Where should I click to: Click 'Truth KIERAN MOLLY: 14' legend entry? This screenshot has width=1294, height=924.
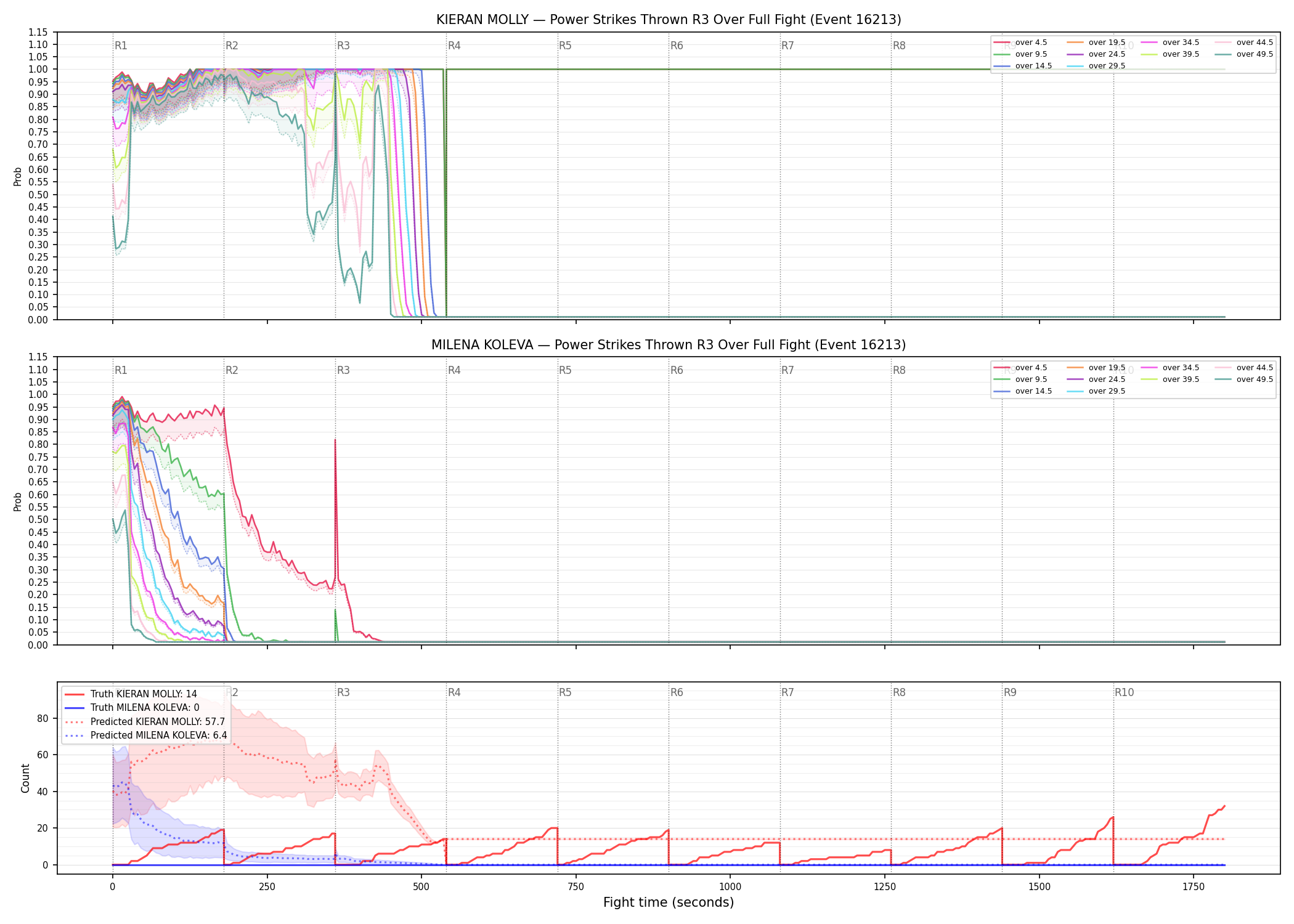(131, 694)
